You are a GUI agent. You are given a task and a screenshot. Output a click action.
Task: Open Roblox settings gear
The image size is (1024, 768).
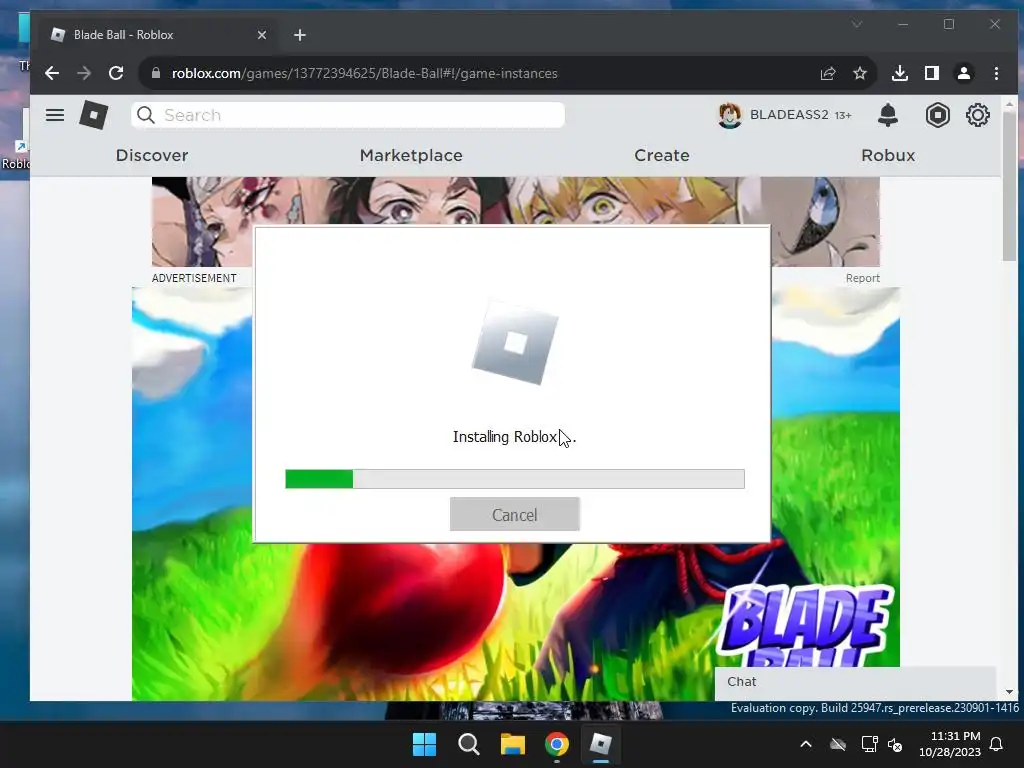[x=978, y=116]
